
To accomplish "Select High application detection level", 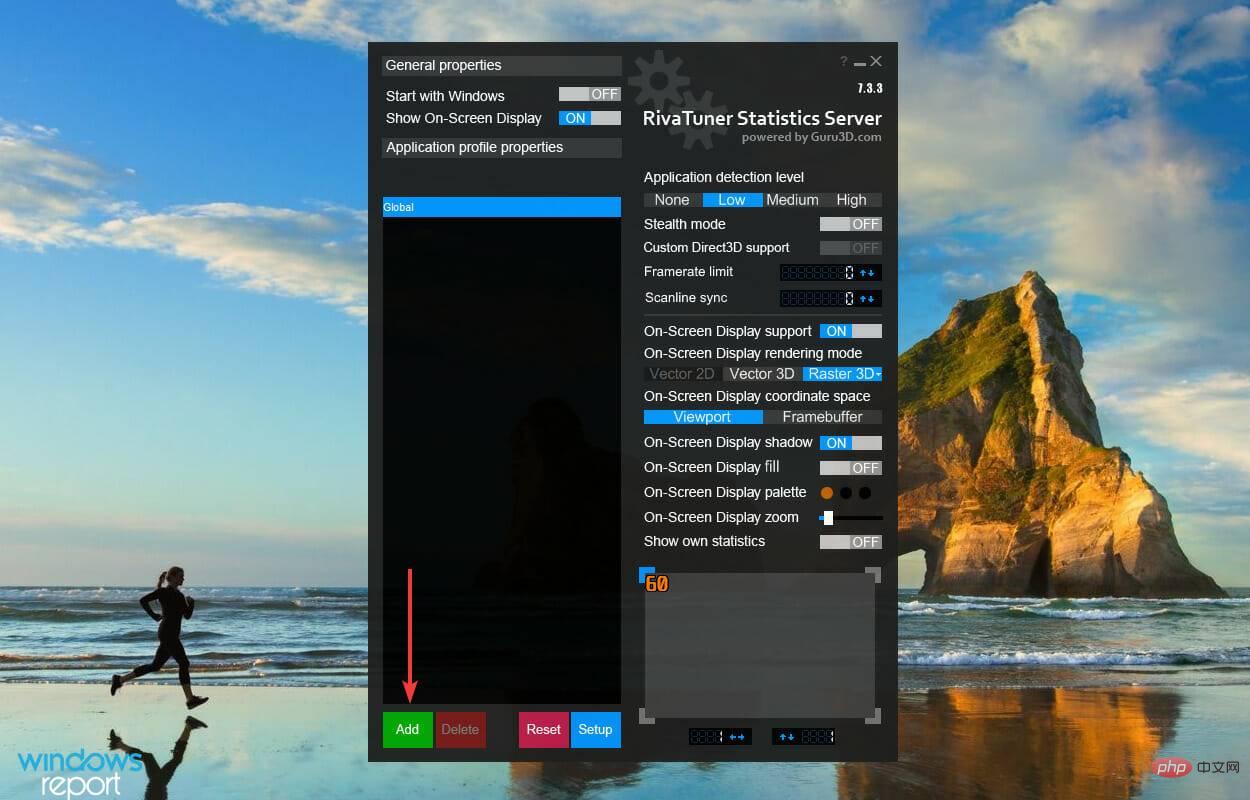I will 852,199.
